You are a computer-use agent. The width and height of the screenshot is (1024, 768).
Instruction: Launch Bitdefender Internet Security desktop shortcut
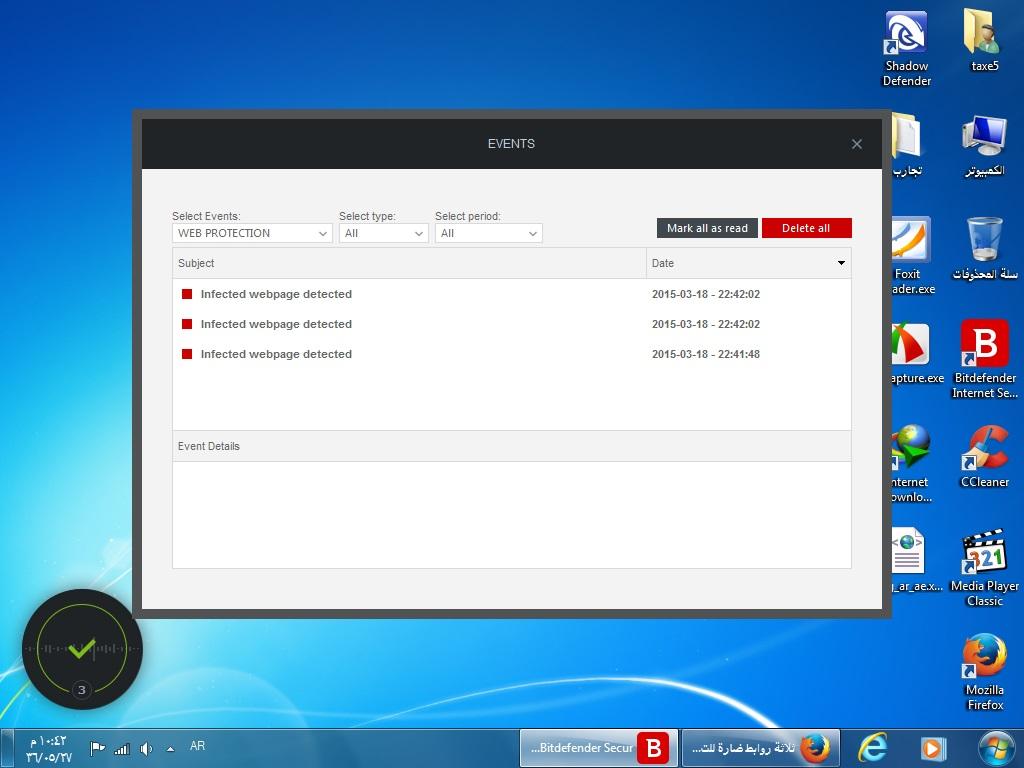tap(984, 360)
